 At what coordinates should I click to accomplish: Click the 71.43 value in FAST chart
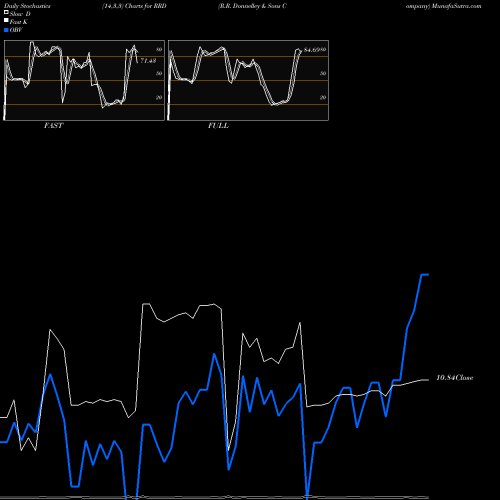click(148, 61)
